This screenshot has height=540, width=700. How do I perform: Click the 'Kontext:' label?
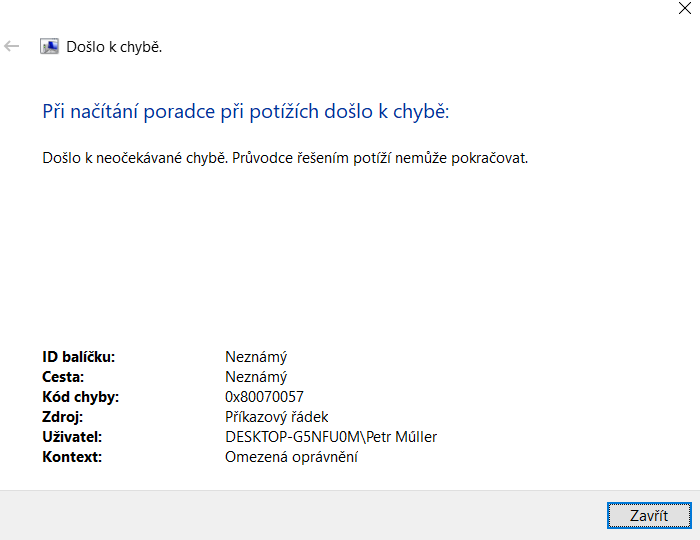(72, 457)
